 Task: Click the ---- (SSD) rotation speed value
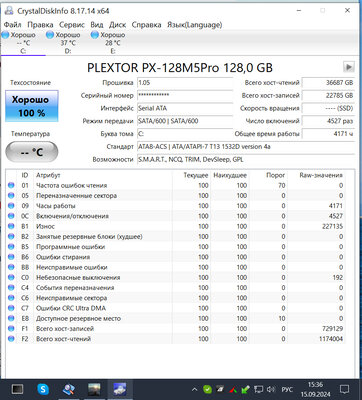point(328,108)
